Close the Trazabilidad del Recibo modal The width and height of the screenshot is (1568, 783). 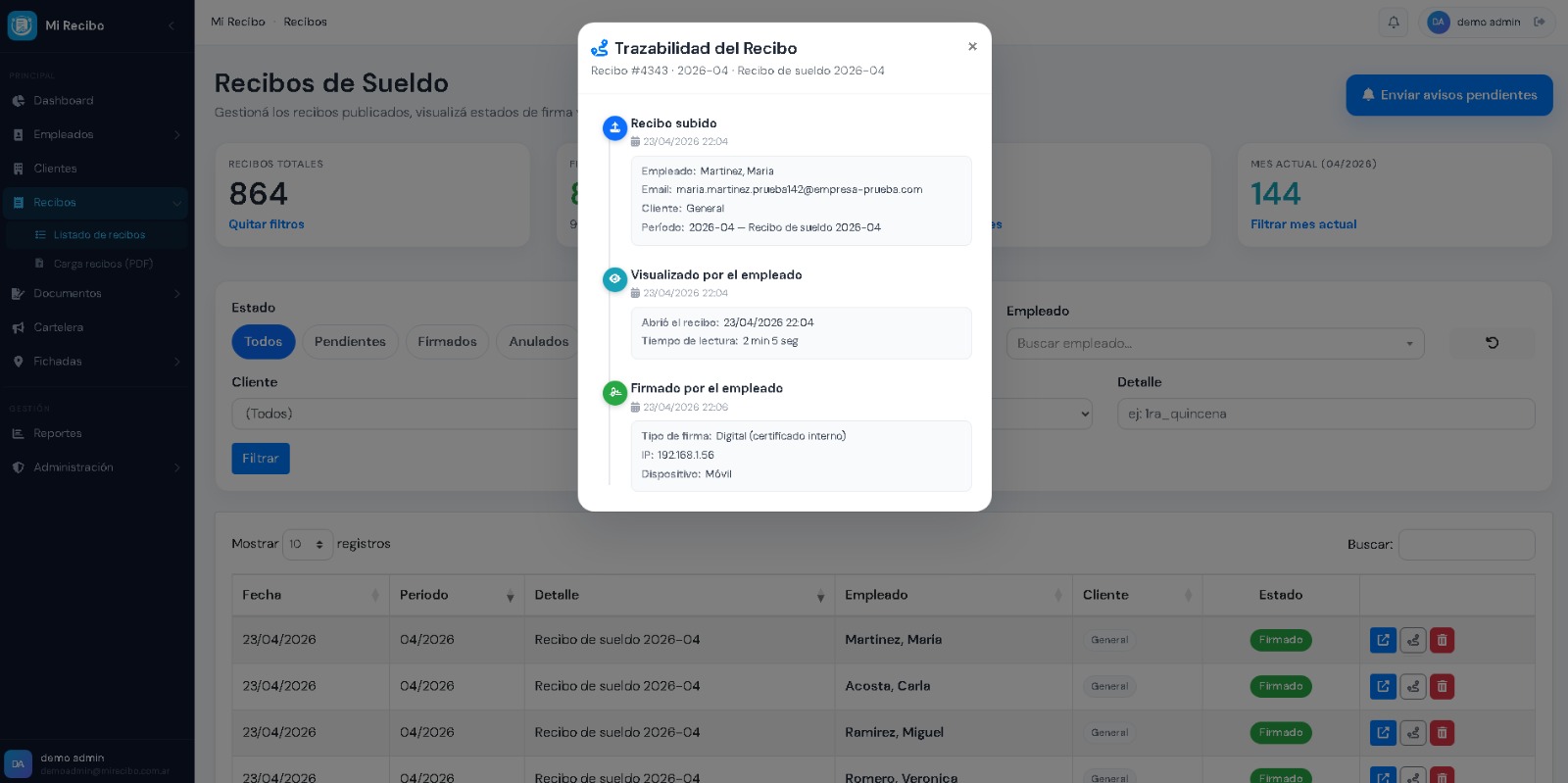click(x=972, y=47)
